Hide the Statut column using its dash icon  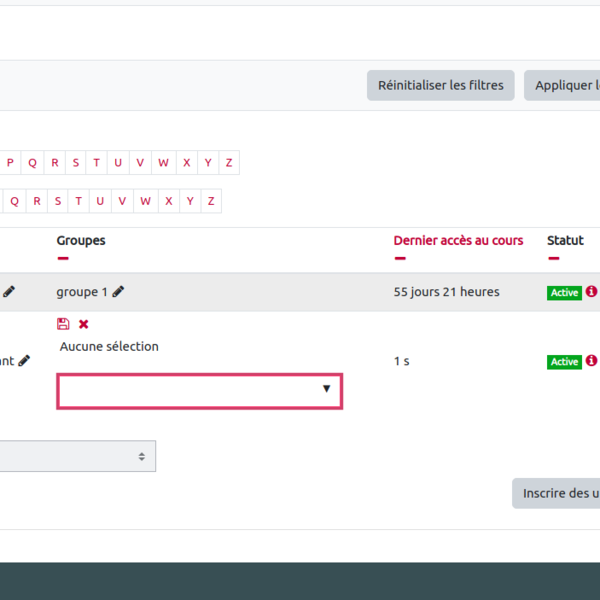coord(553,258)
